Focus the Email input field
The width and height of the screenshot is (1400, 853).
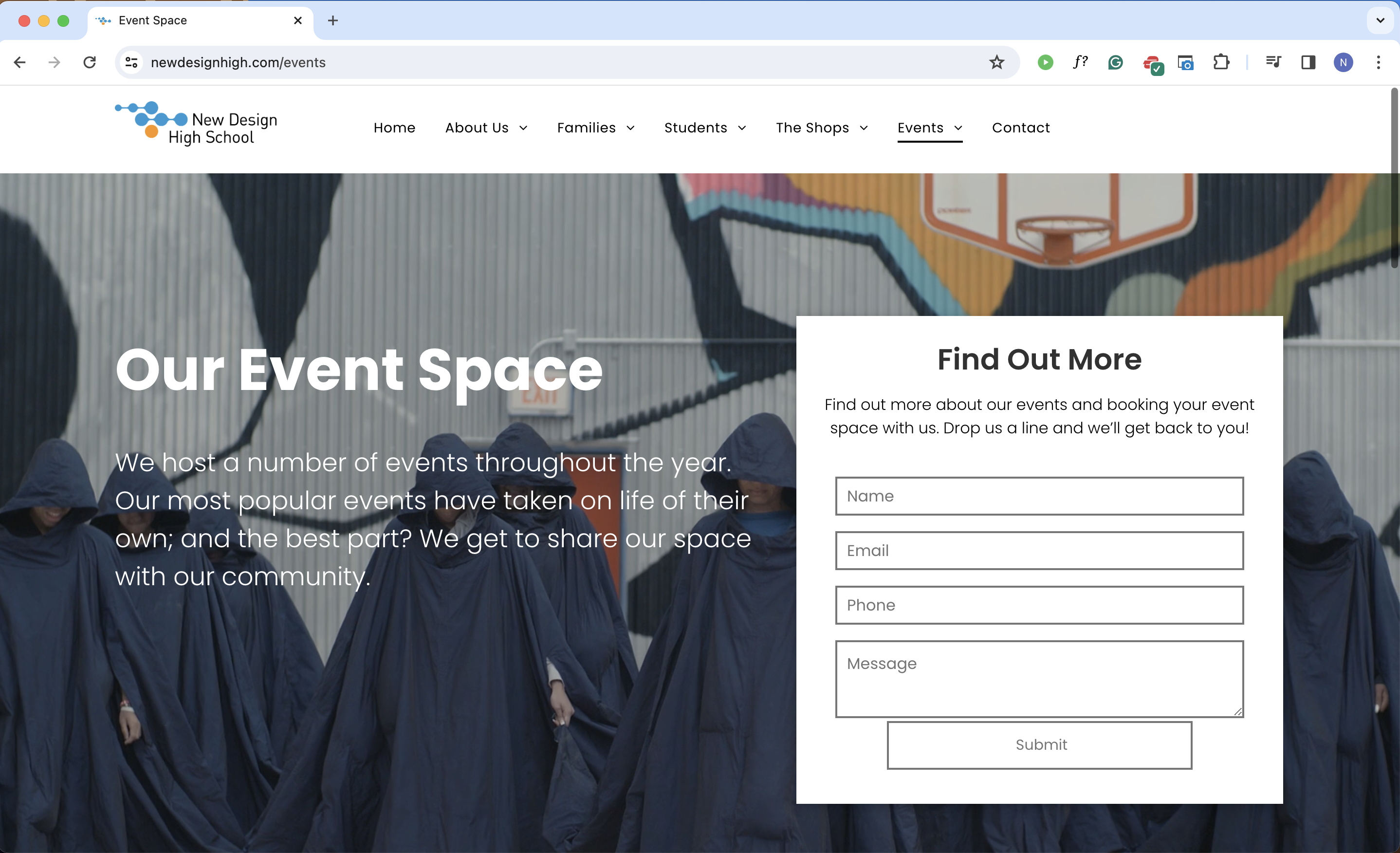pyautogui.click(x=1039, y=551)
